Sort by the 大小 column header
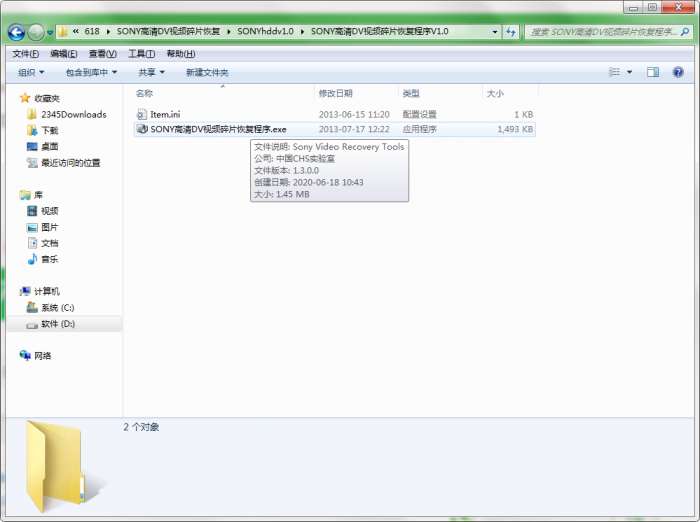The width and height of the screenshot is (700, 522). 510,93
